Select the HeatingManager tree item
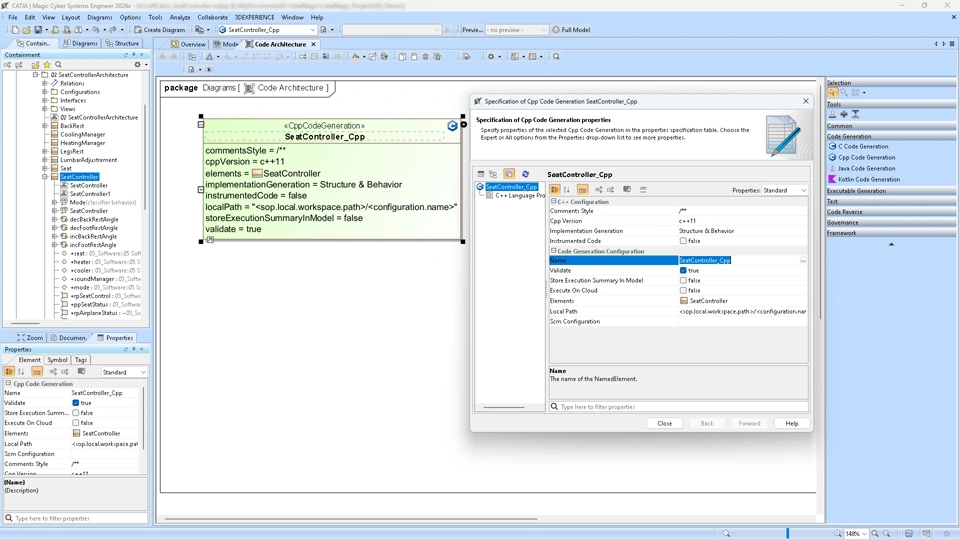This screenshot has width=960, height=540. (83, 143)
